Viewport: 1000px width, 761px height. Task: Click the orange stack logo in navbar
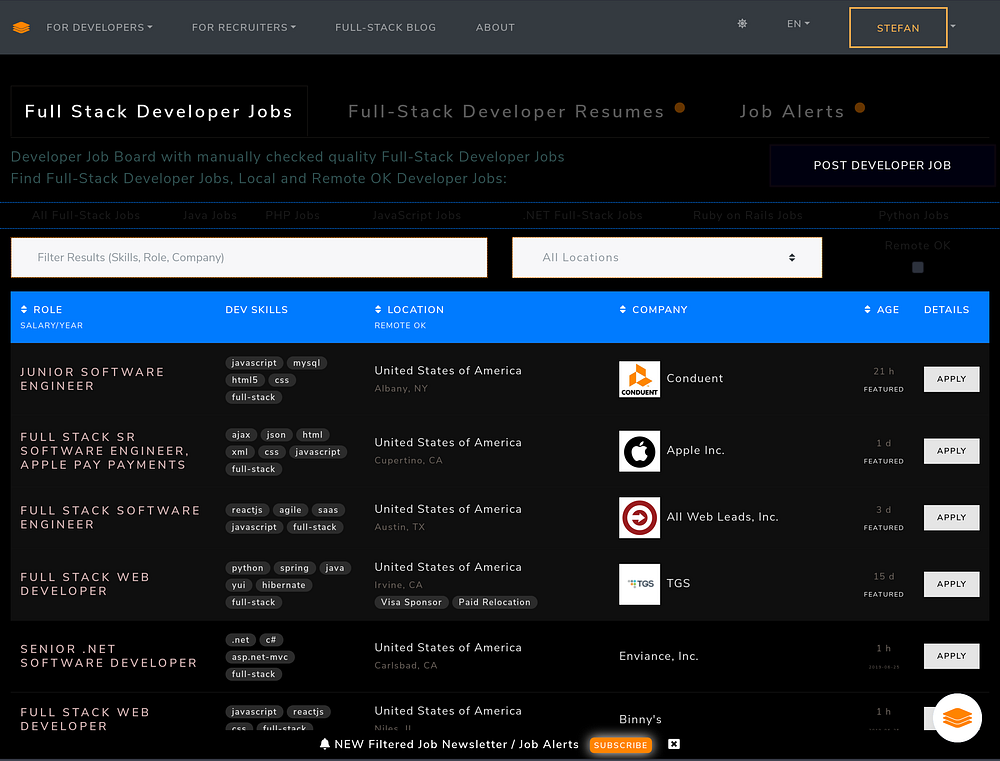[x=21, y=27]
